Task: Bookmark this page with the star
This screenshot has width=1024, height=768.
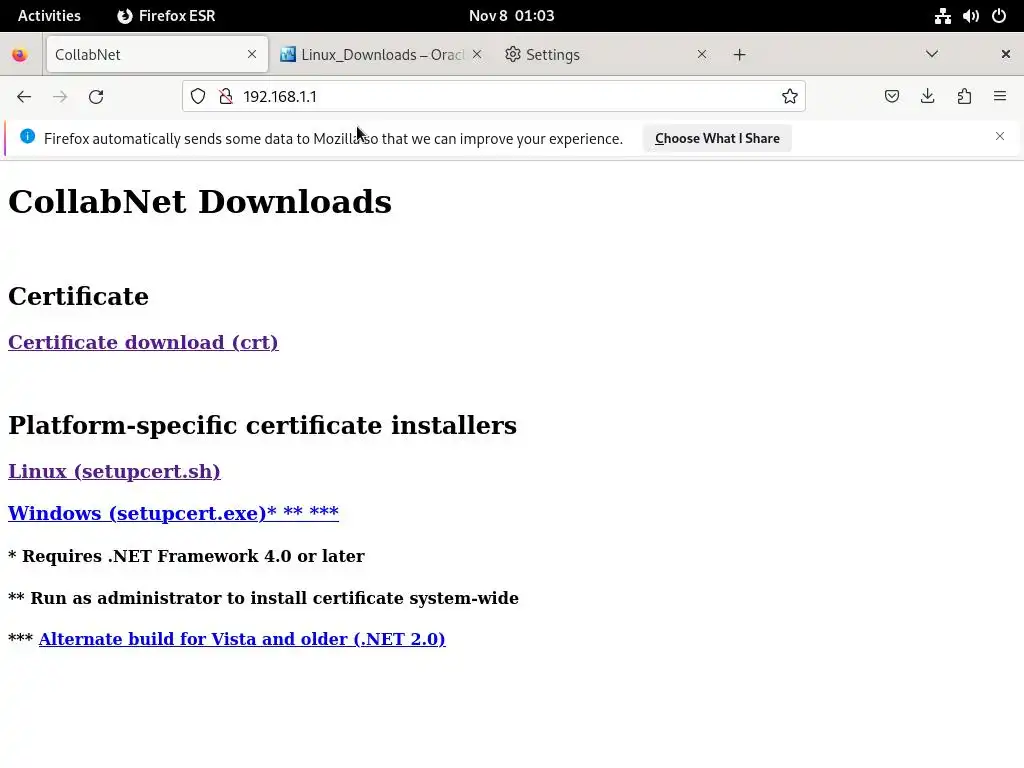Action: coord(790,97)
